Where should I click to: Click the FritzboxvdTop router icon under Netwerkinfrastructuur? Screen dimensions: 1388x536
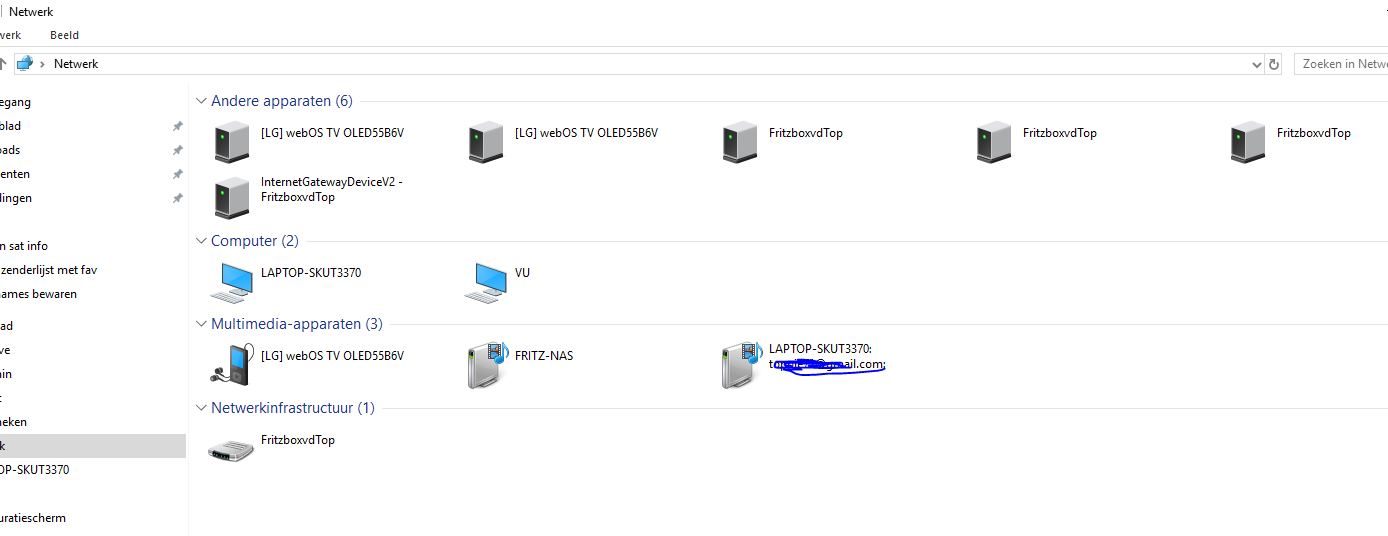pos(231,450)
